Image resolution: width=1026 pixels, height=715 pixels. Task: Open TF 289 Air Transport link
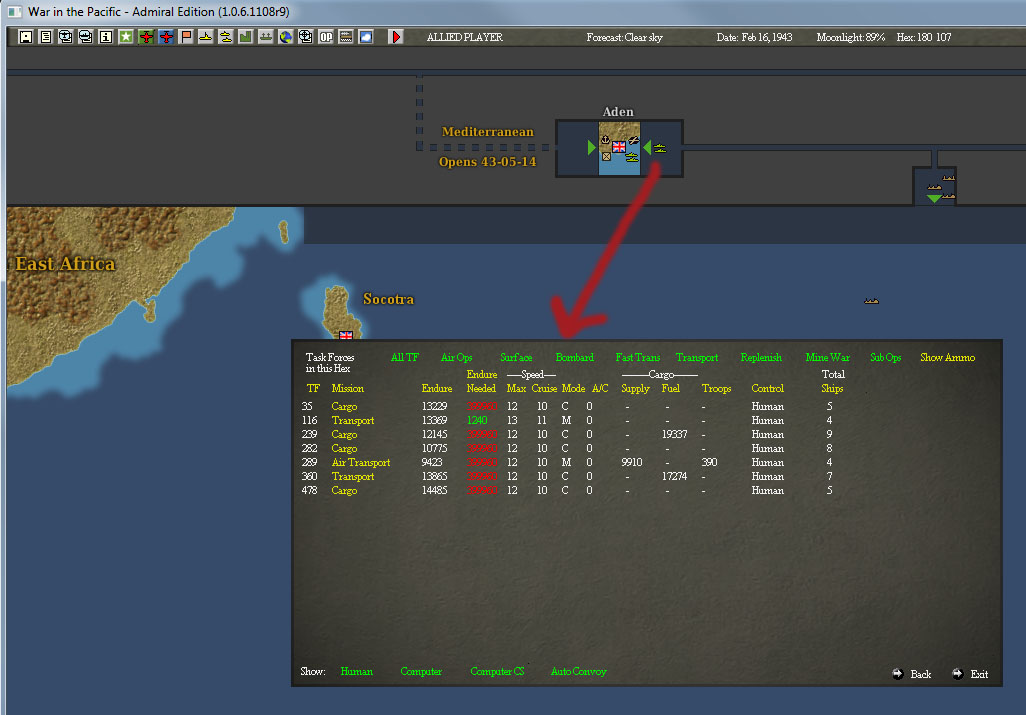coord(361,462)
